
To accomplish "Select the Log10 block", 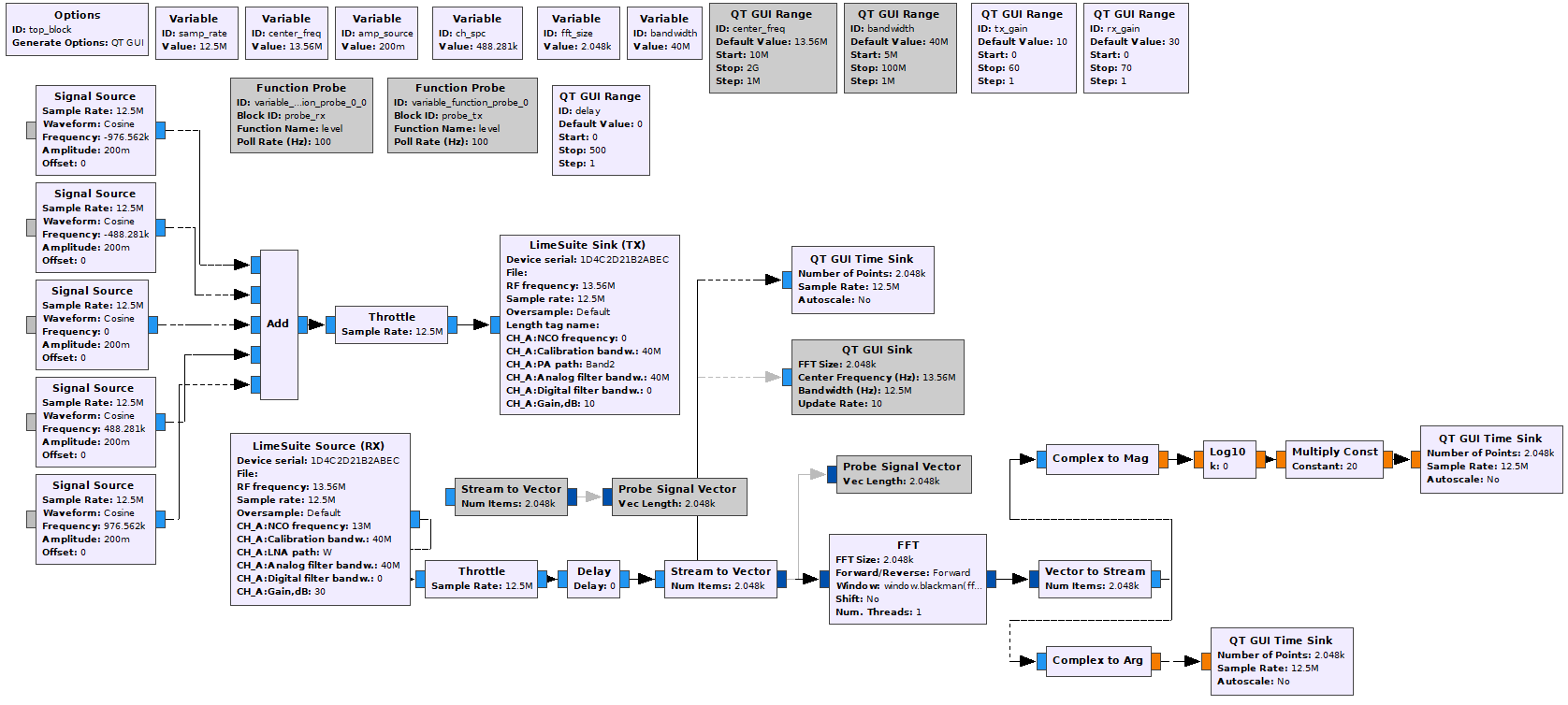I will coord(1229,460).
